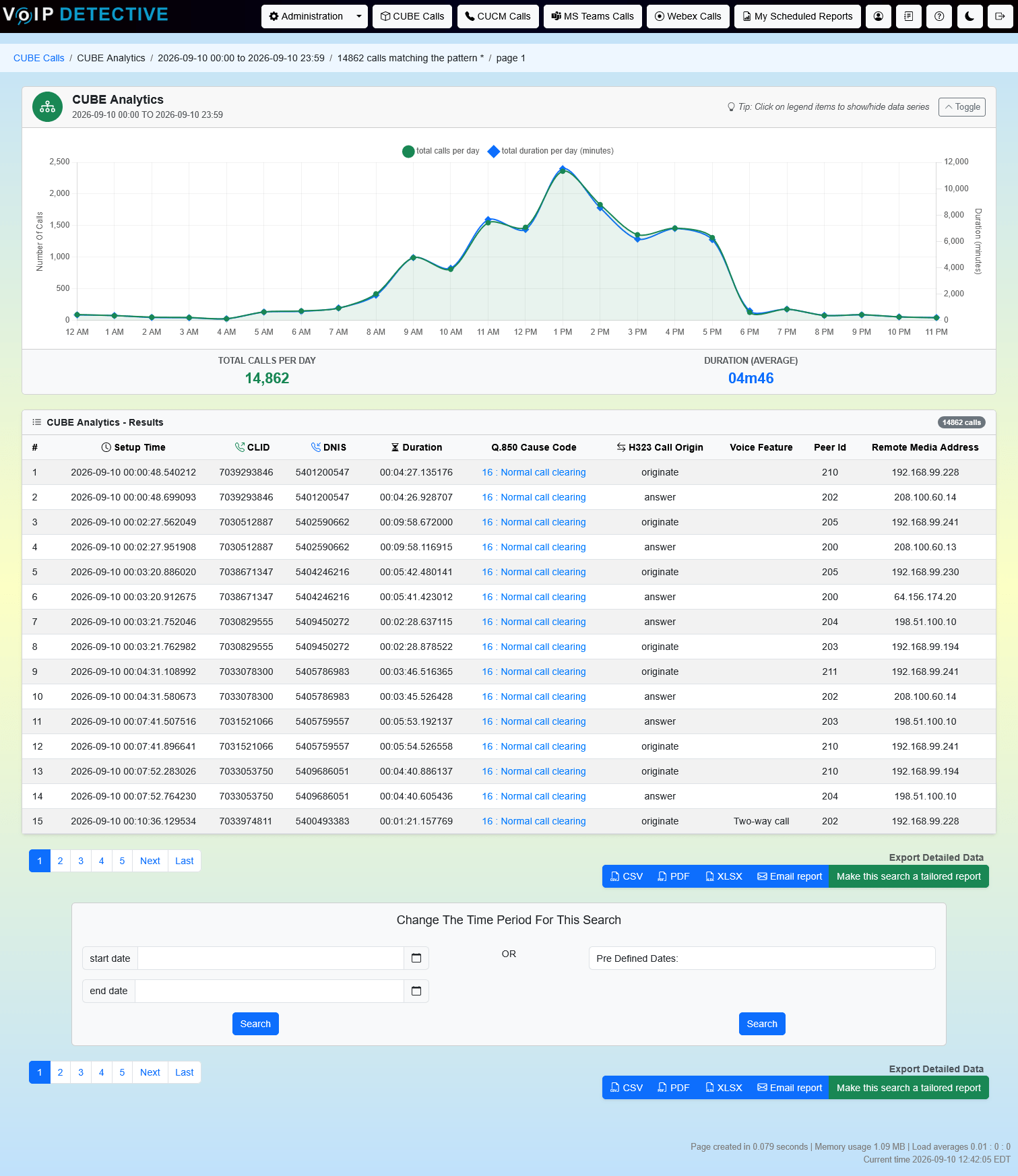Click the Duration column header

pos(416,447)
